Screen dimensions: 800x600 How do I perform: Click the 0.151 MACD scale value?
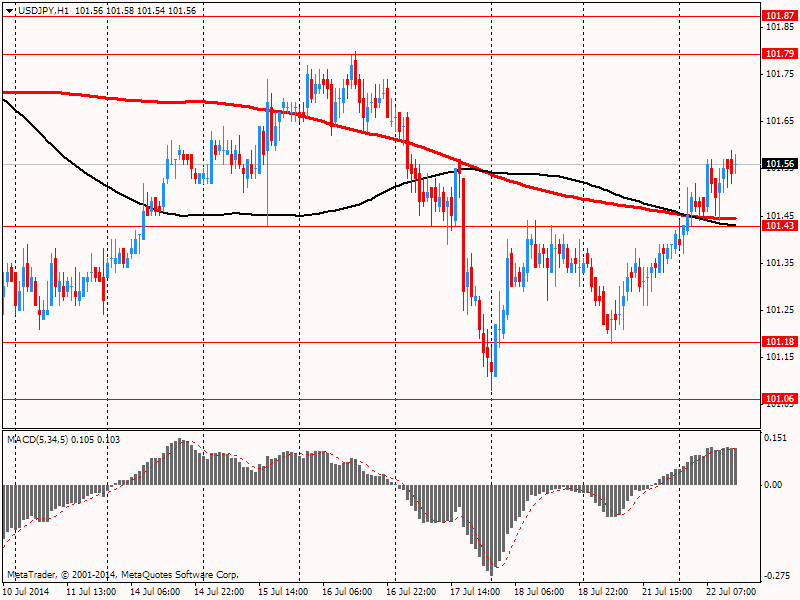click(774, 438)
